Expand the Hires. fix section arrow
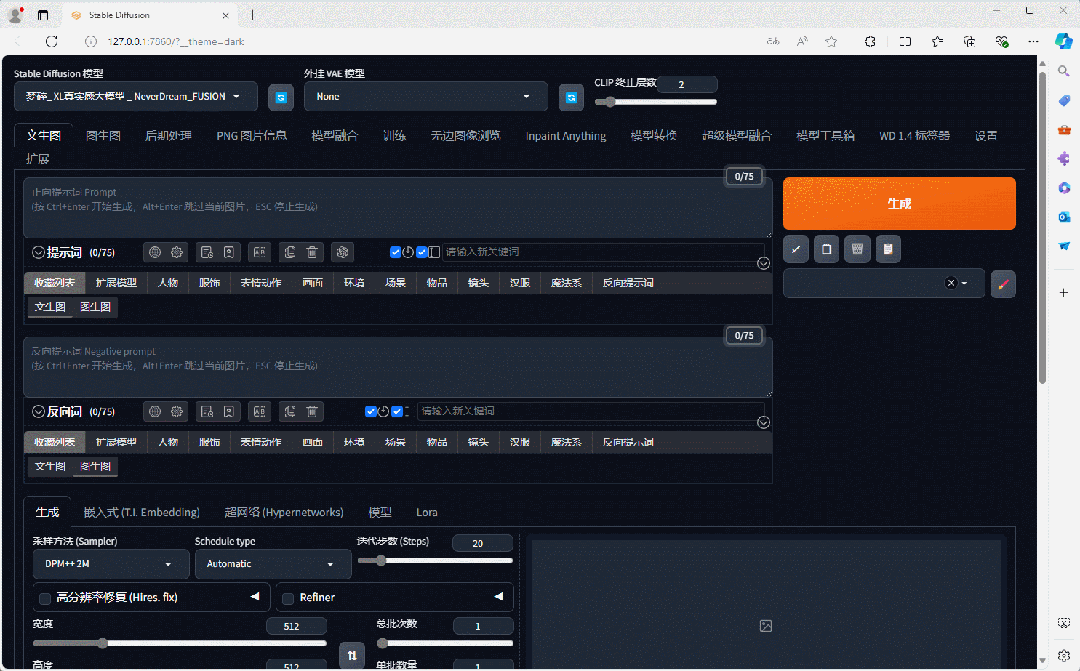 255,597
